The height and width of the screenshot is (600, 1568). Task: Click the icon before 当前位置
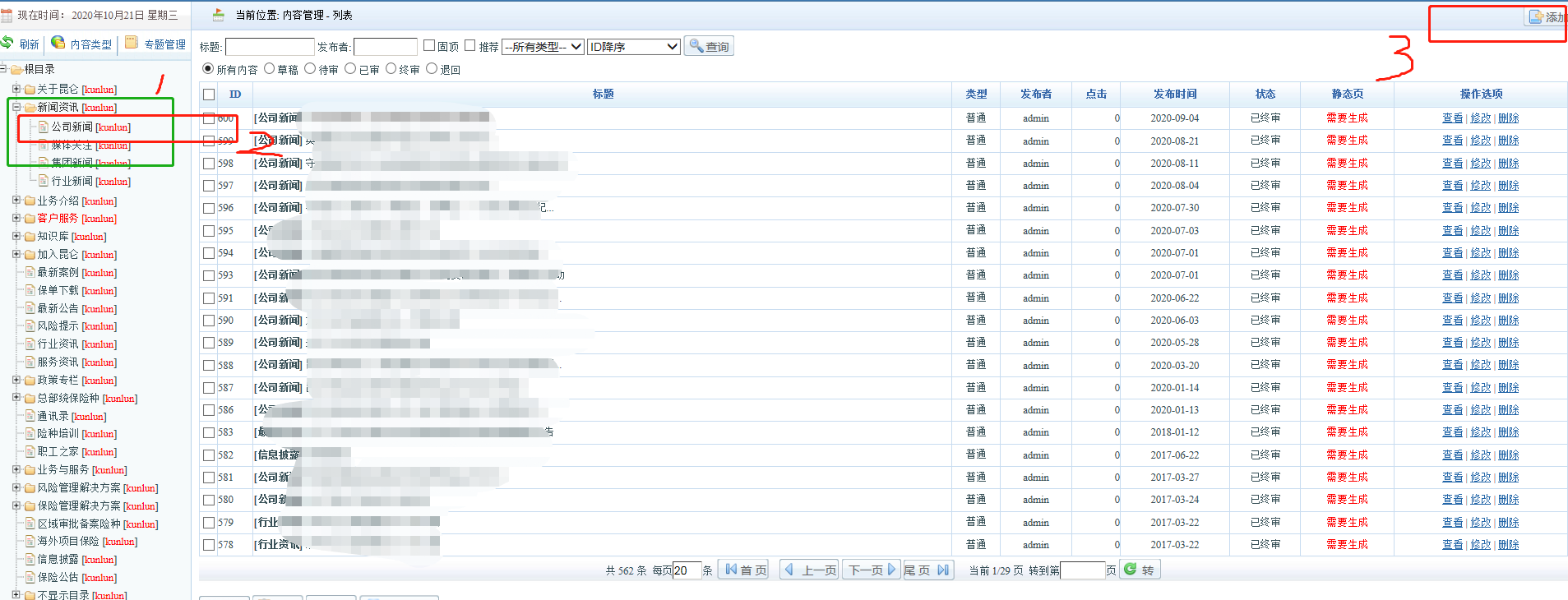tap(218, 15)
